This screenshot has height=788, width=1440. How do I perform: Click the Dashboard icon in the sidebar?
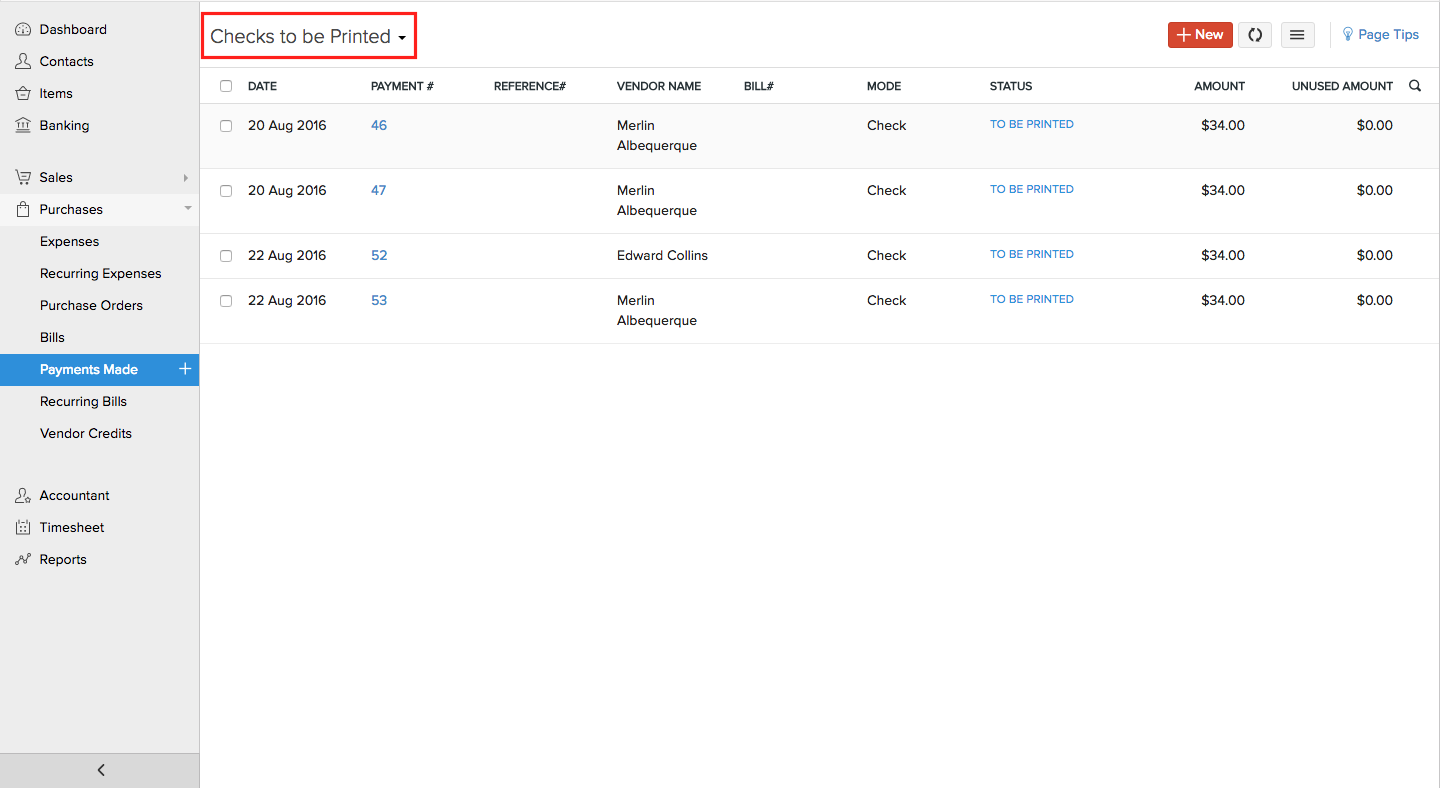click(x=23, y=30)
